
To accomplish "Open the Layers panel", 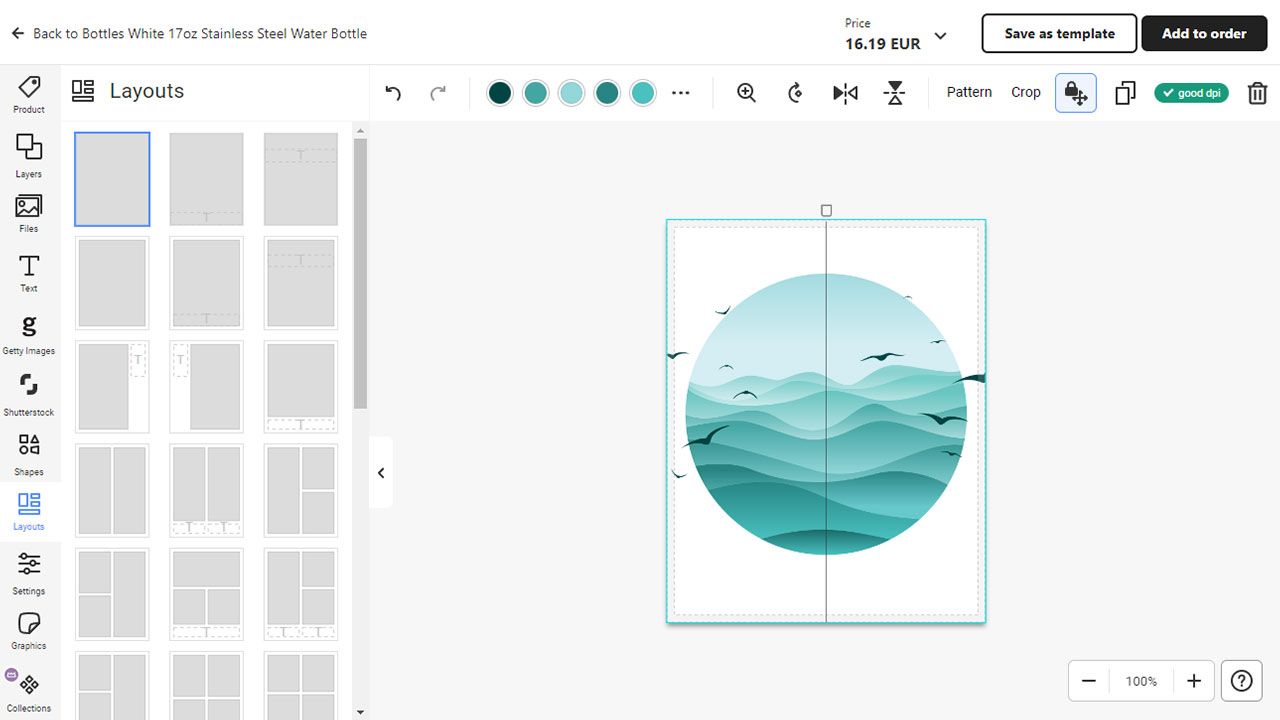I will pyautogui.click(x=29, y=155).
